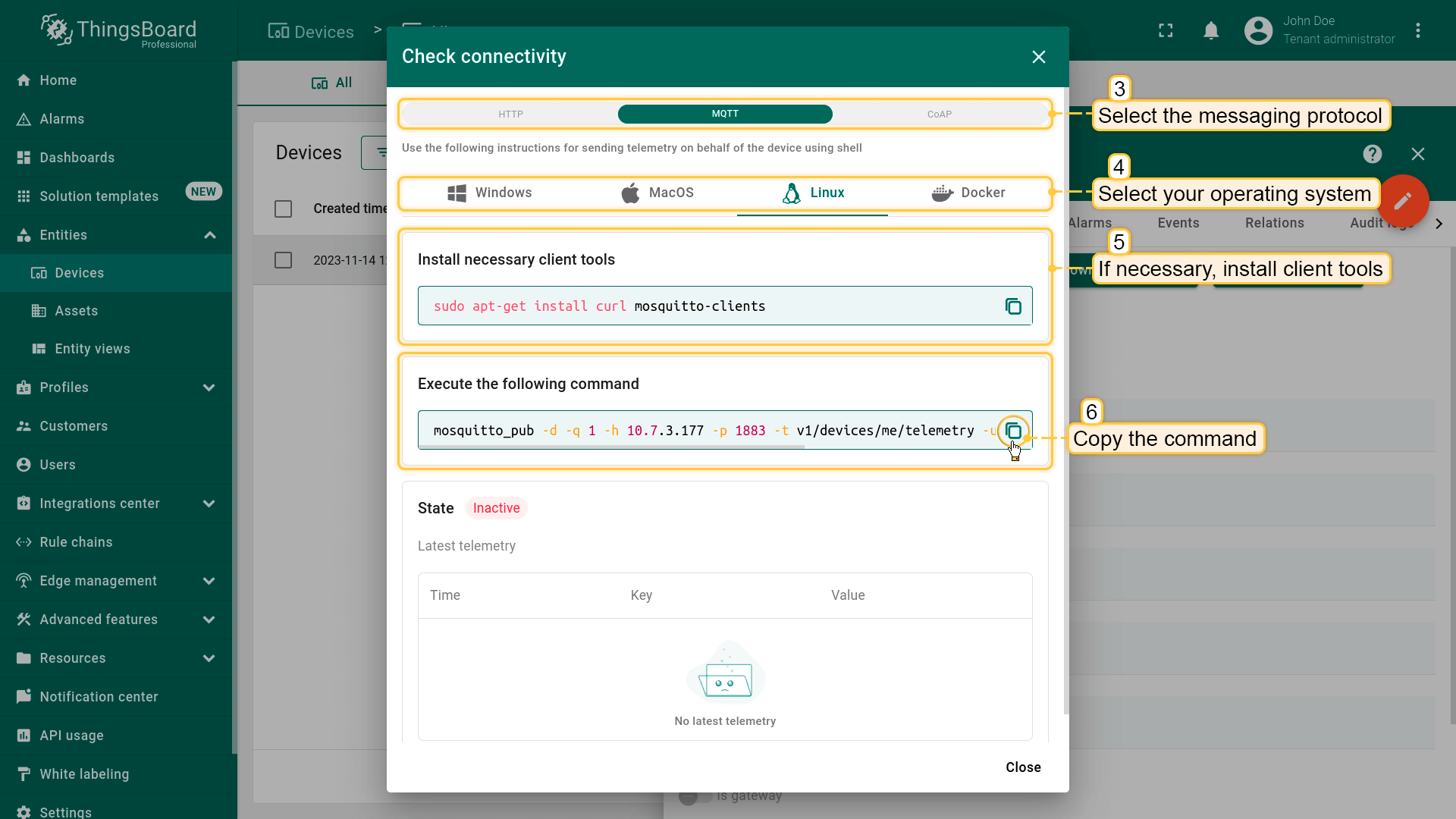
Task: Select the Docker tab
Action: (968, 193)
